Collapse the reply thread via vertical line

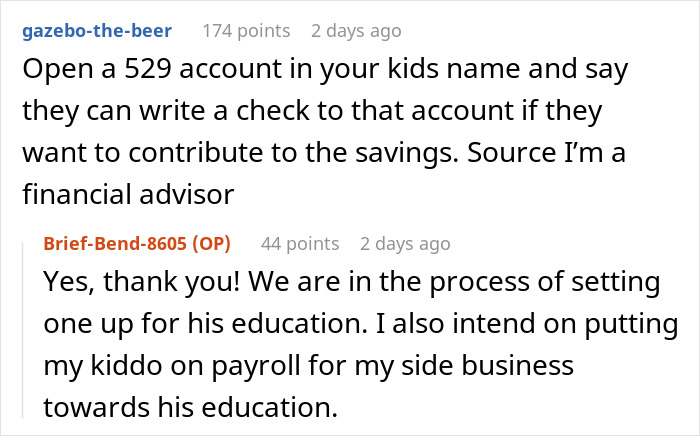(x=23, y=330)
